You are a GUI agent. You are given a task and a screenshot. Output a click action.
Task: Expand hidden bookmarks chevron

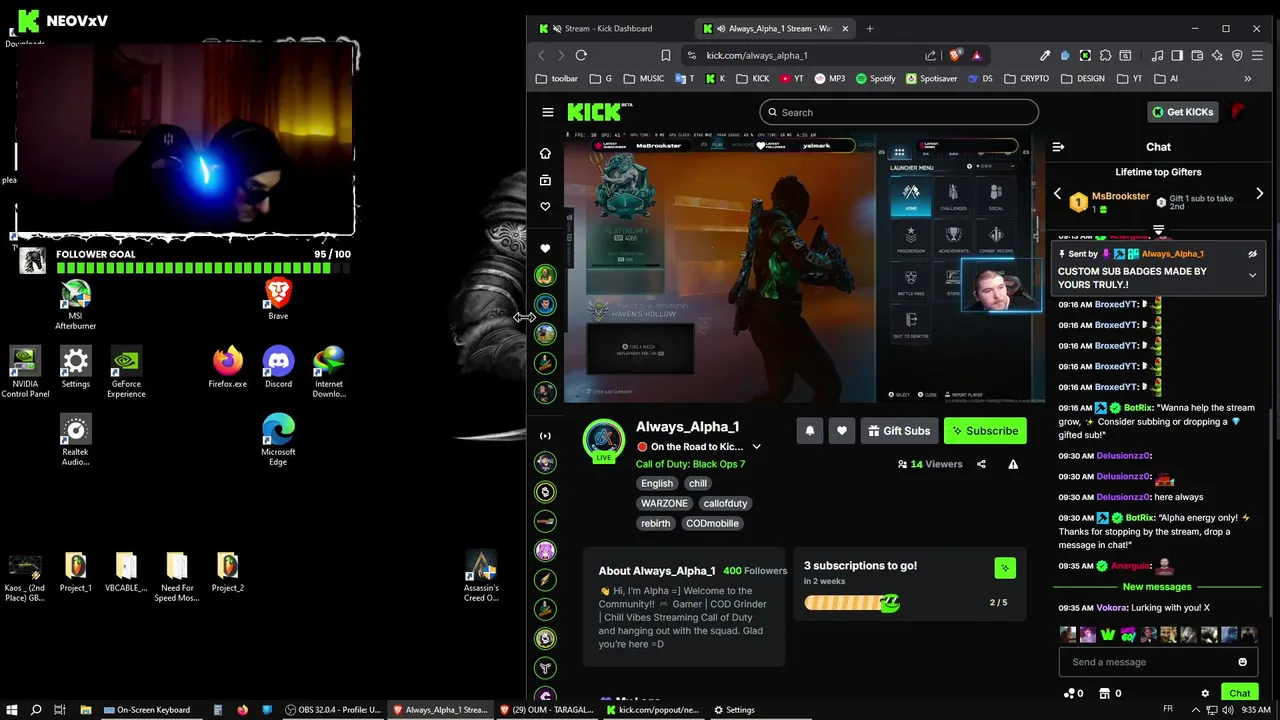pyautogui.click(x=1247, y=78)
